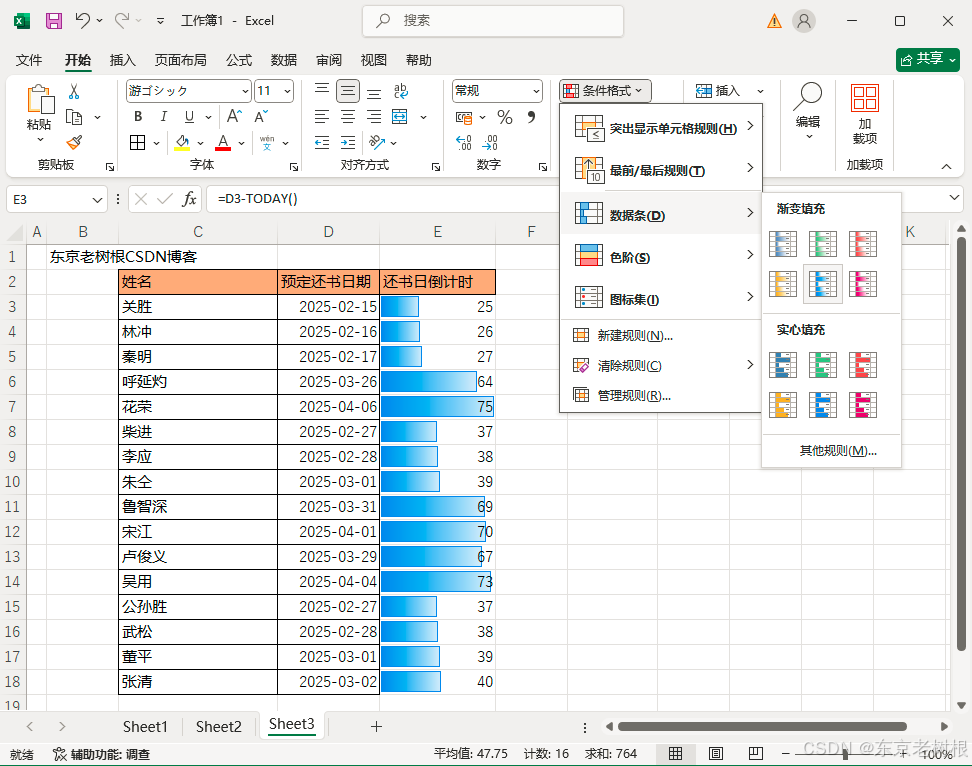Click More Rules at bottom of submenu
This screenshot has height=766, width=972.
click(x=838, y=450)
